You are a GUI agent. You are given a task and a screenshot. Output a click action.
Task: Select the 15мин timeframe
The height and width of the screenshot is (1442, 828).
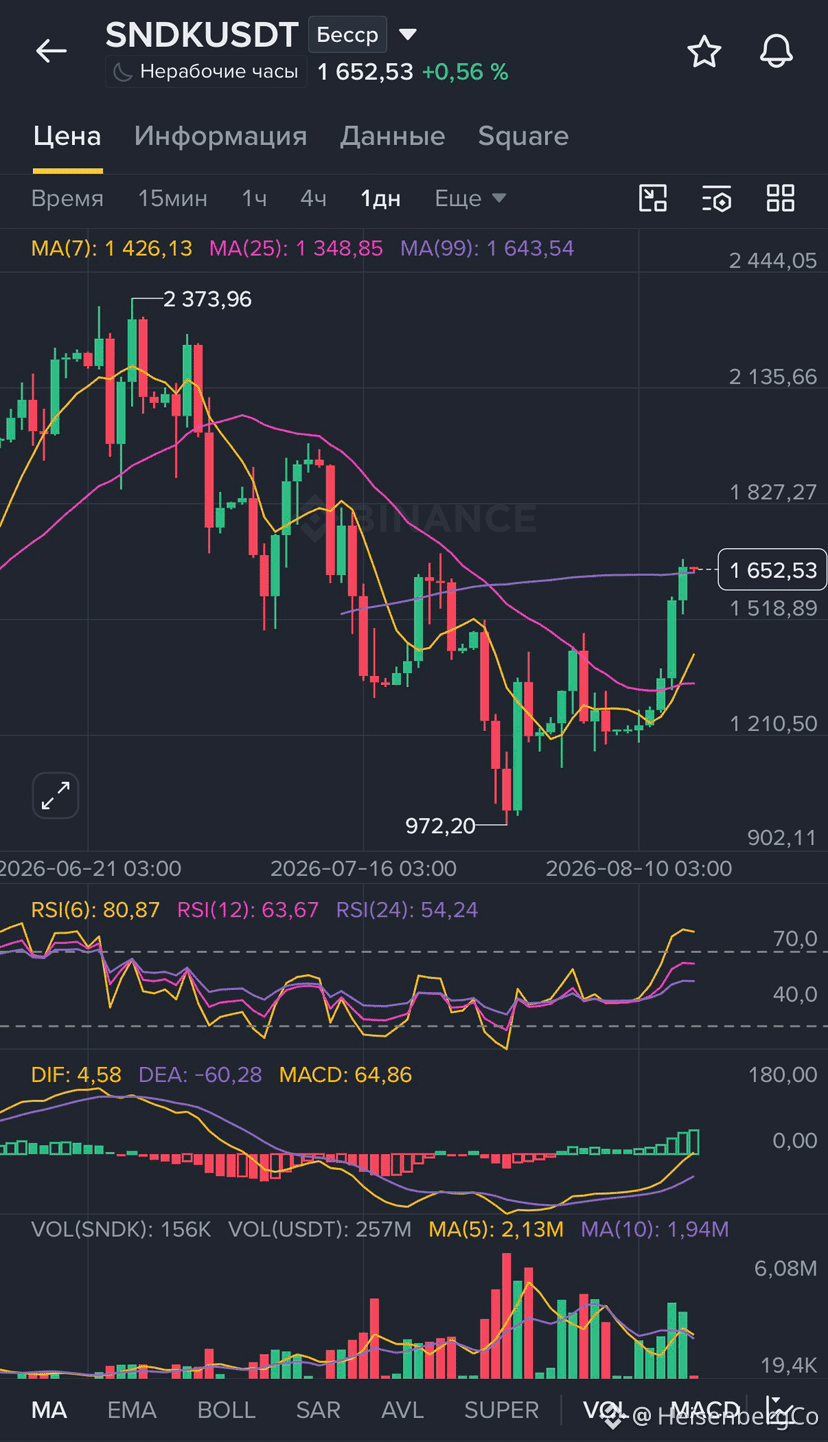173,198
